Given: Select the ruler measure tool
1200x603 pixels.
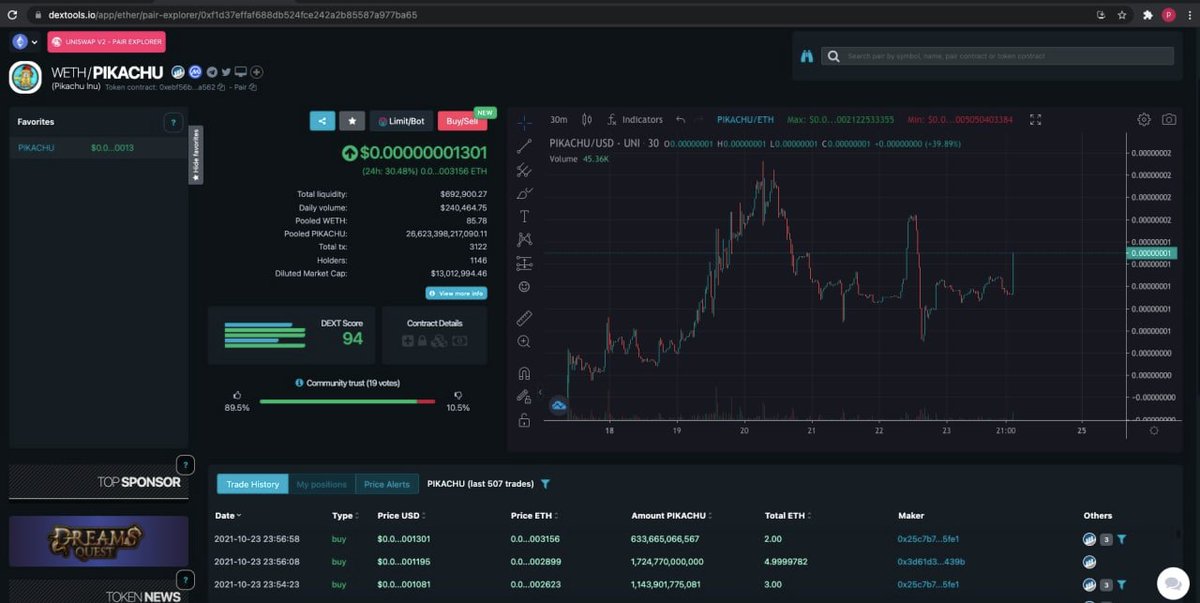Looking at the screenshot, I should pos(524,318).
